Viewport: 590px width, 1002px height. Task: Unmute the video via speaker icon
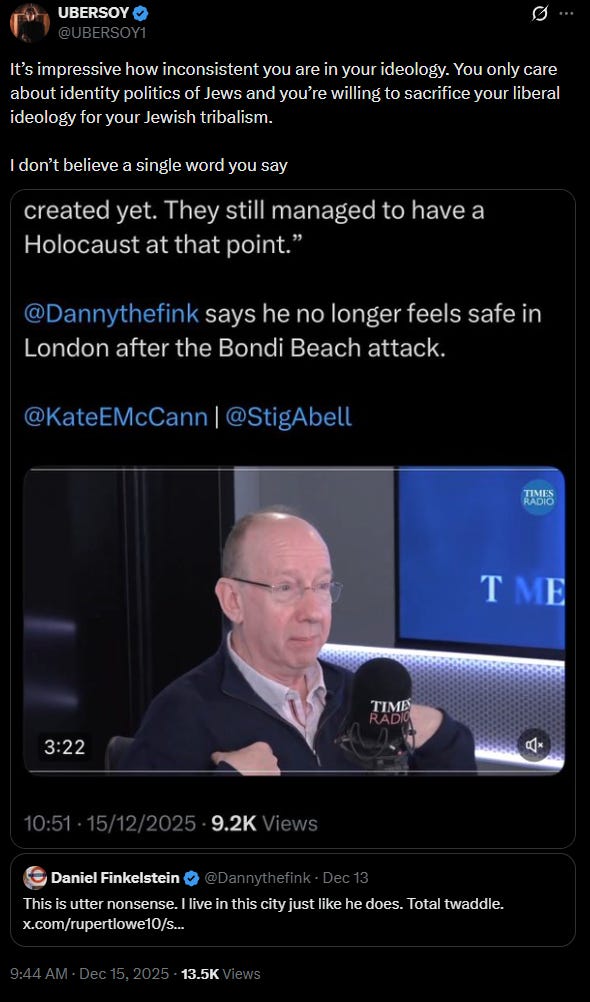[x=533, y=745]
